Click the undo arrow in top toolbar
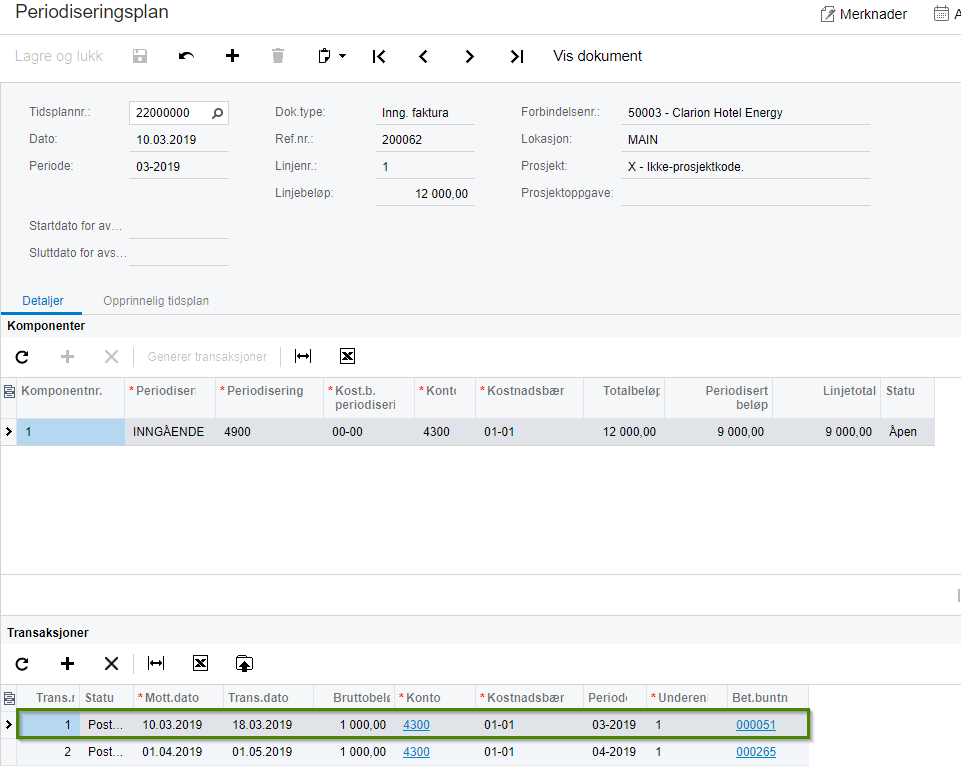961x766 pixels. click(x=186, y=56)
